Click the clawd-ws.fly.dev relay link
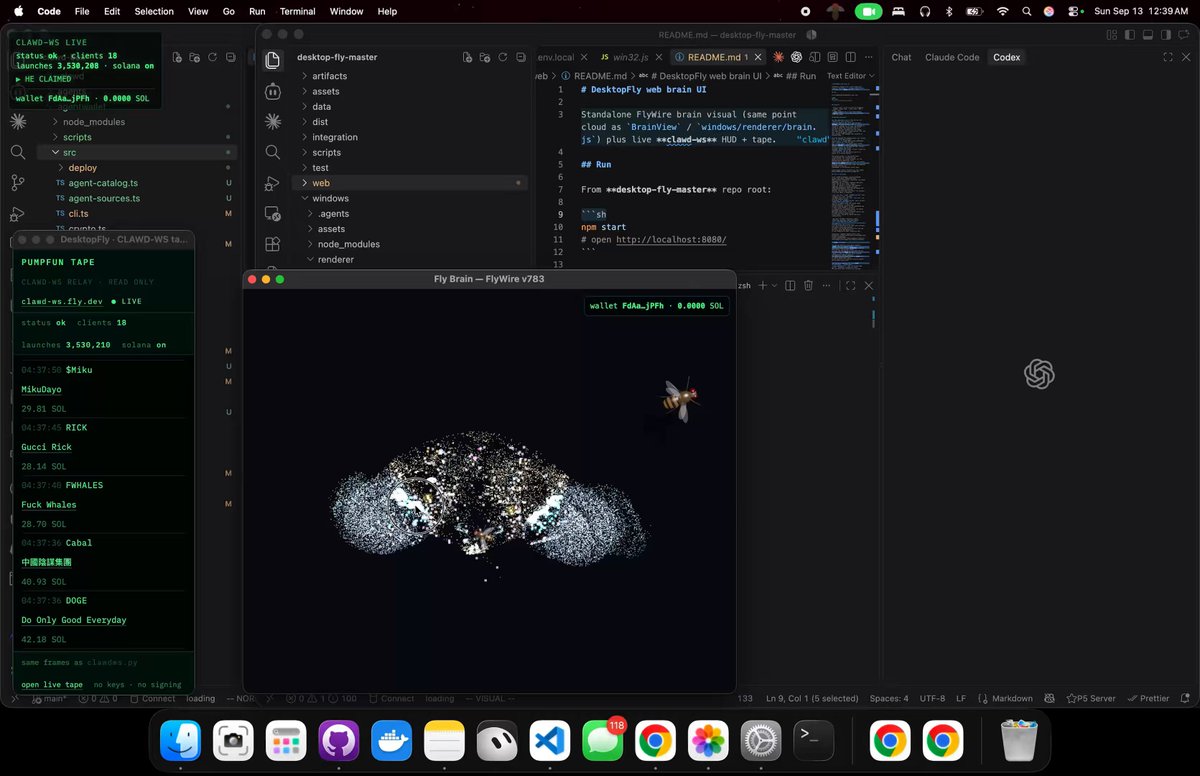This screenshot has width=1200, height=776. pos(62,301)
